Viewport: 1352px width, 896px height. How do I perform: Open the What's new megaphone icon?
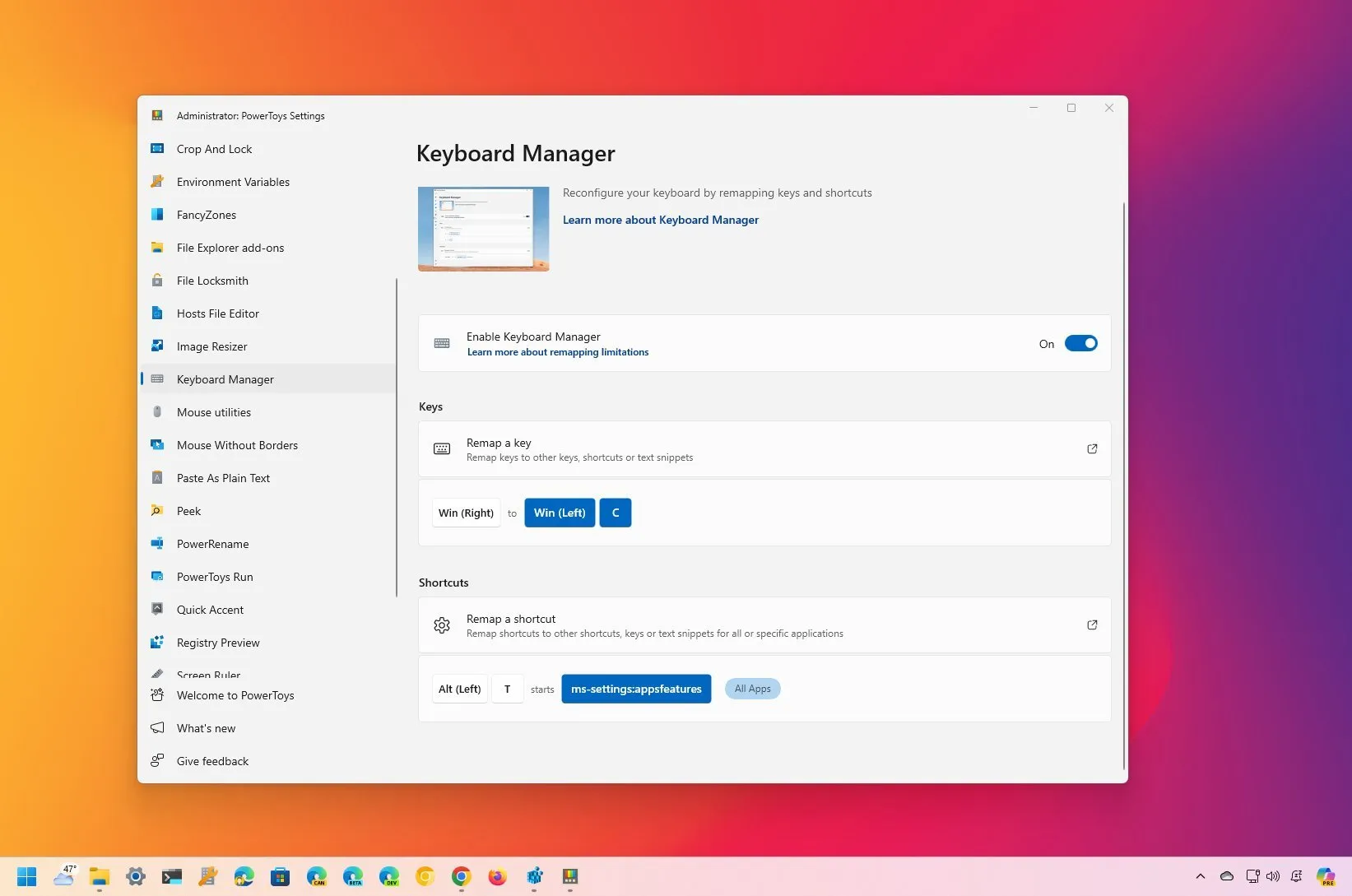point(157,728)
